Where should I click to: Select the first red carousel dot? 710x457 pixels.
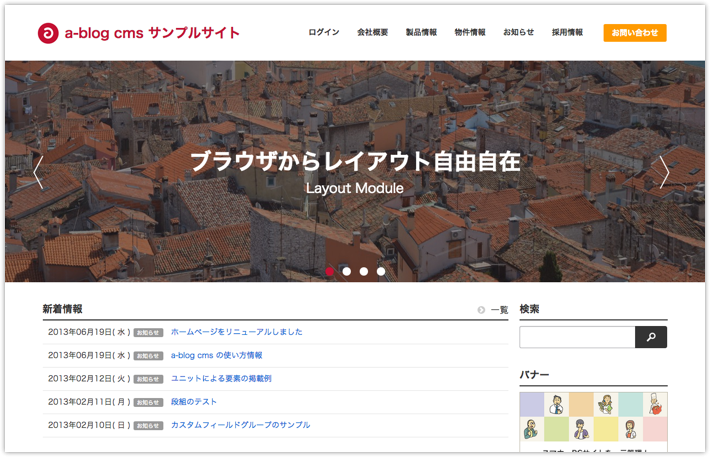pyautogui.click(x=330, y=271)
